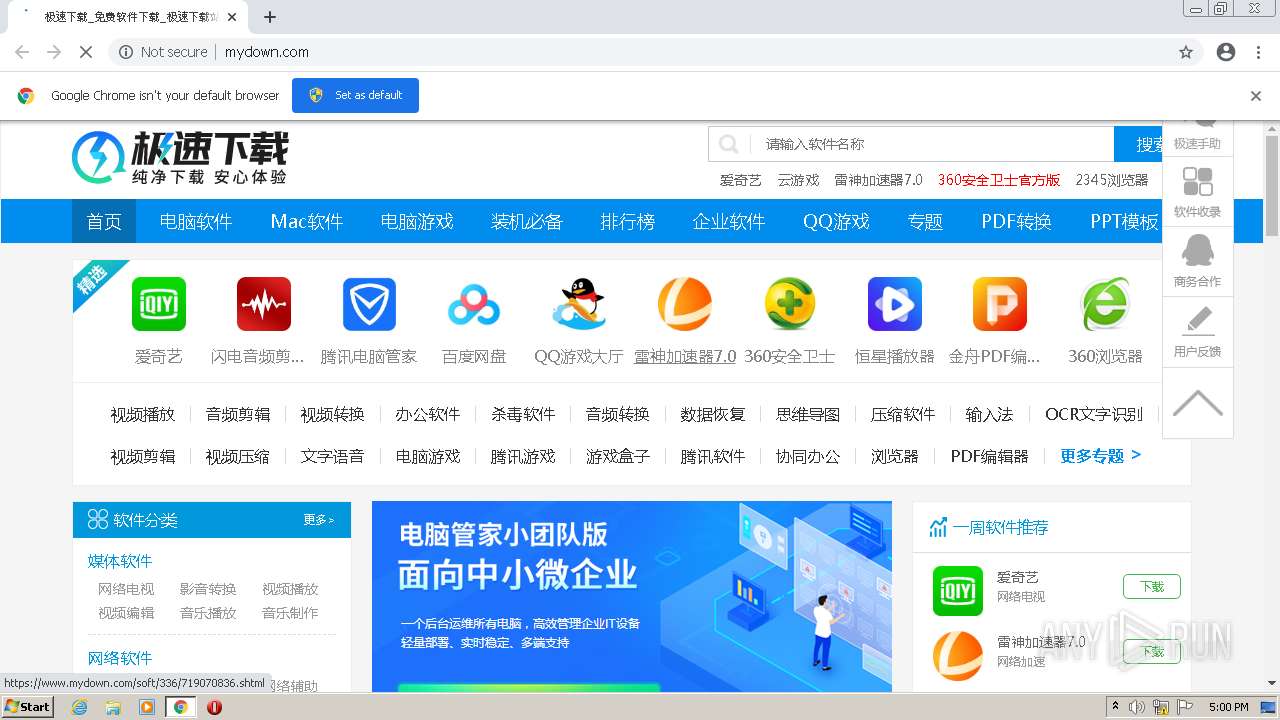This screenshot has height=720, width=1280.
Task: Open the 百度网盘 icon
Action: 474,304
